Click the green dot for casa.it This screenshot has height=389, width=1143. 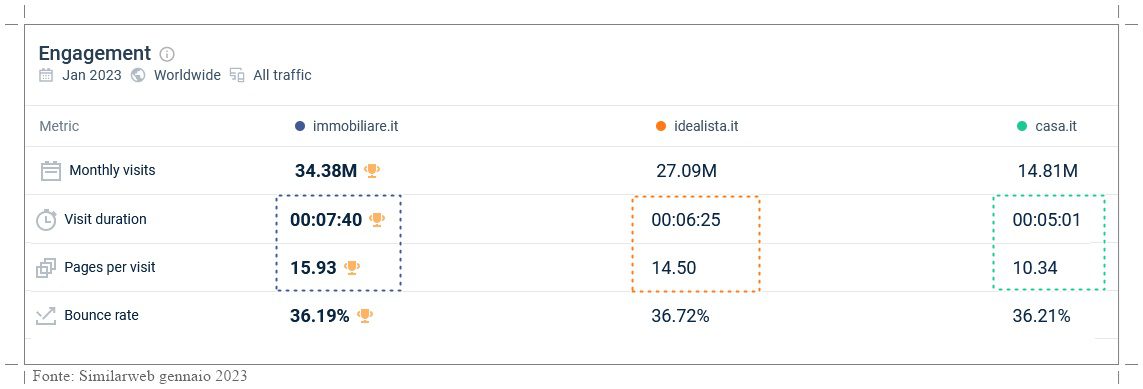point(1022,126)
